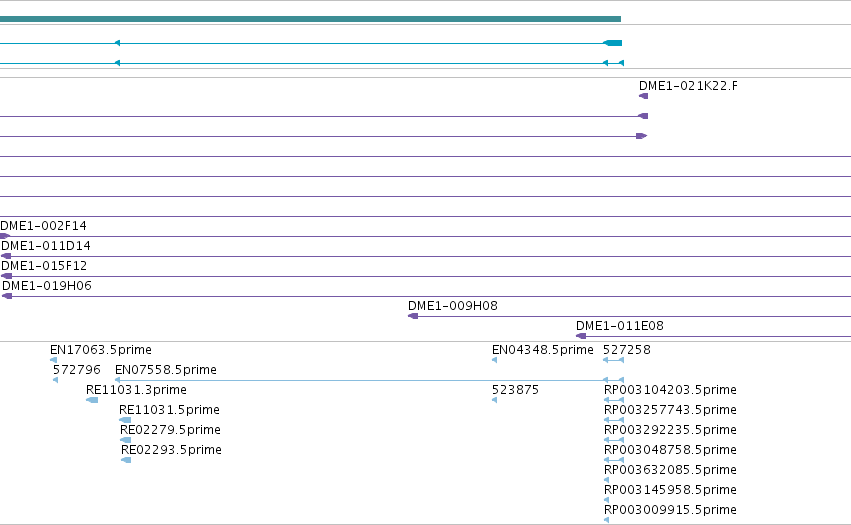Viewport: 851px width, 525px height.
Task: Select the DME1-011D14 clone label
Action: 46,246
